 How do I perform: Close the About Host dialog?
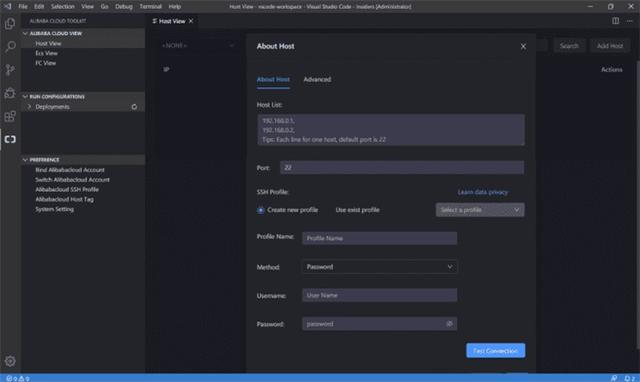(x=523, y=47)
